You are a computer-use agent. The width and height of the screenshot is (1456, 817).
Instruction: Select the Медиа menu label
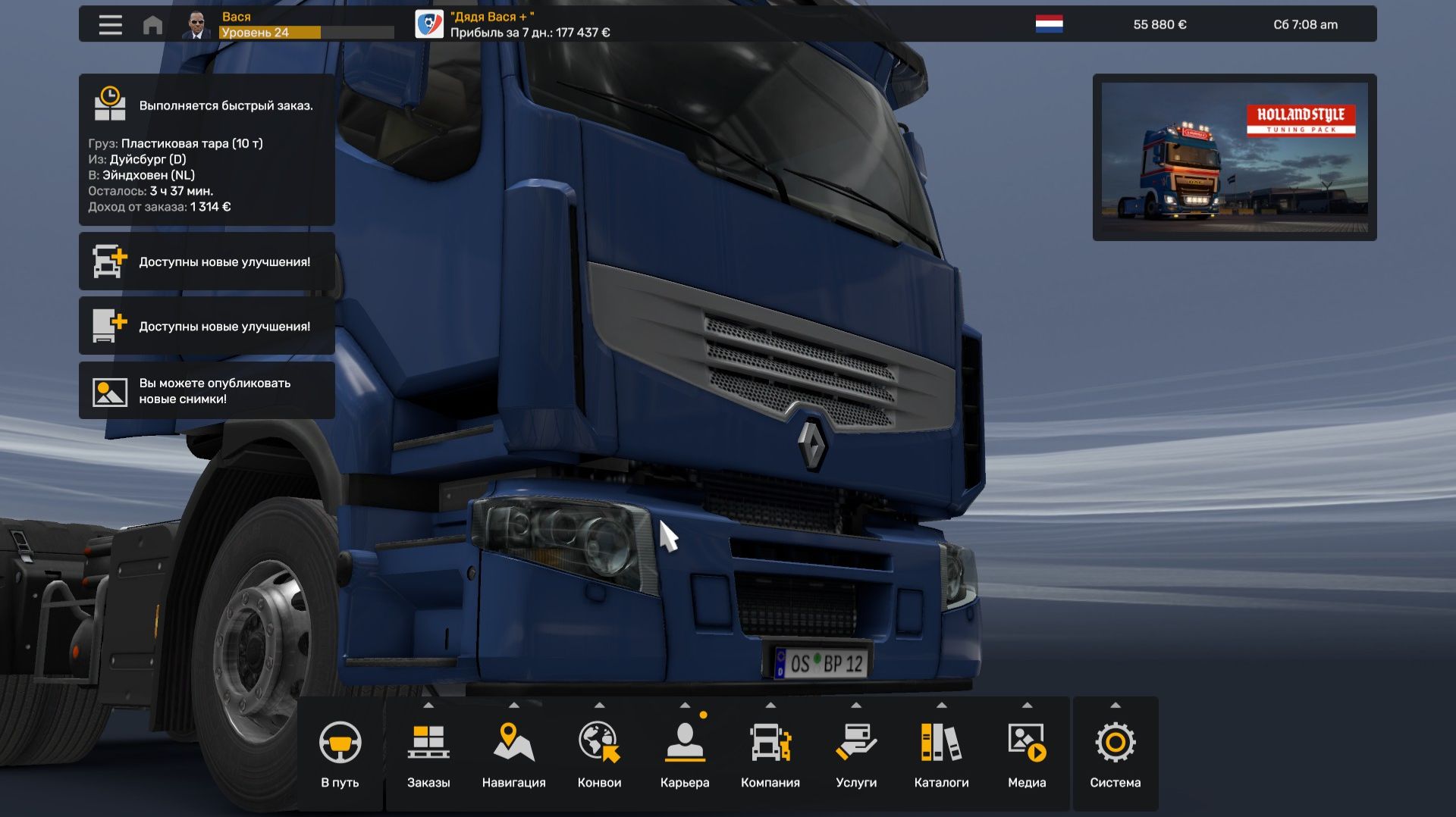tap(1027, 782)
